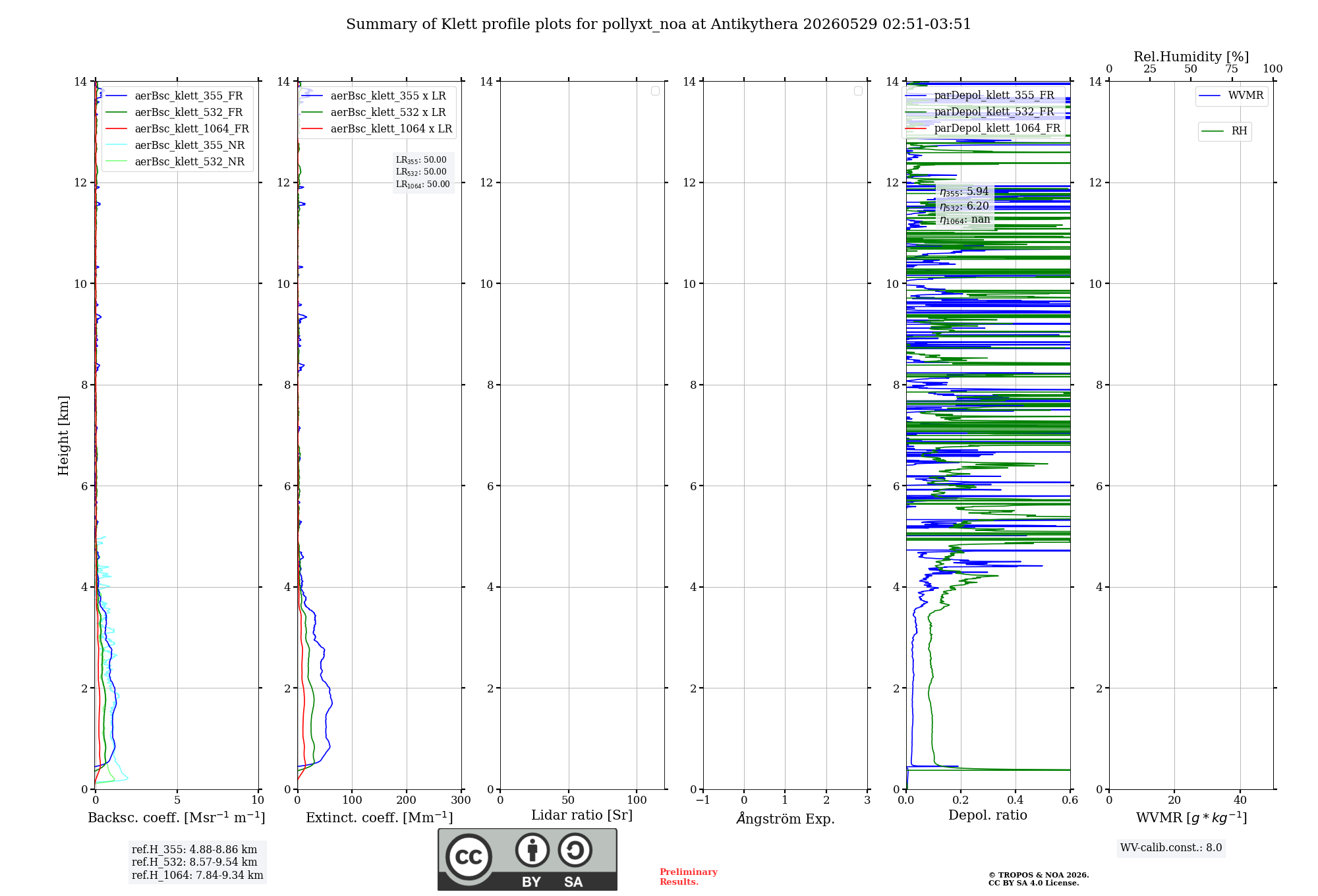Click the 'Extinct. coeff. [Mm⁻¹]' axis label
The width and height of the screenshot is (1318, 896).
click(x=380, y=818)
